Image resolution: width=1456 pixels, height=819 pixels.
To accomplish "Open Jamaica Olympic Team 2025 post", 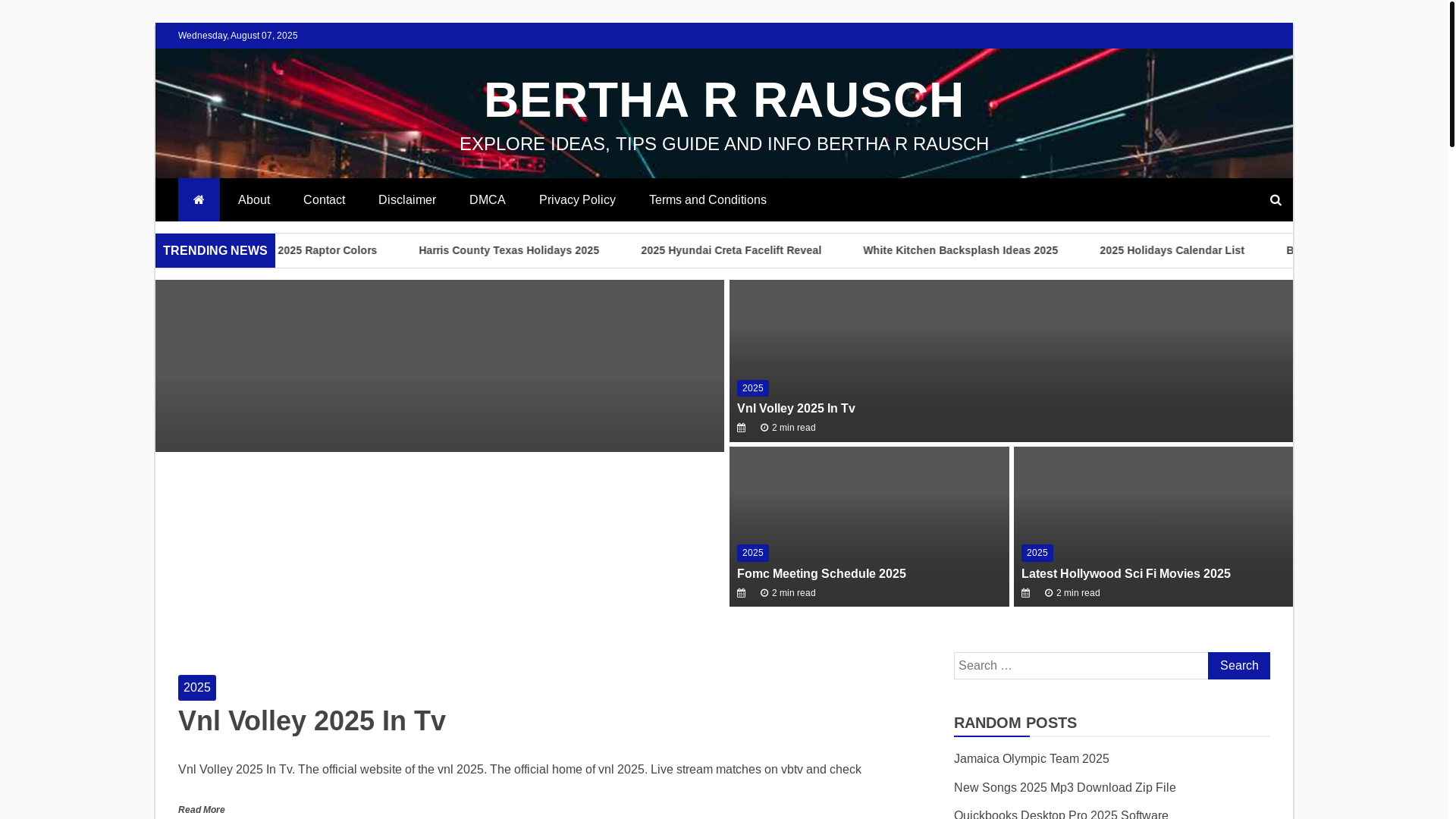I will click(x=1031, y=759).
